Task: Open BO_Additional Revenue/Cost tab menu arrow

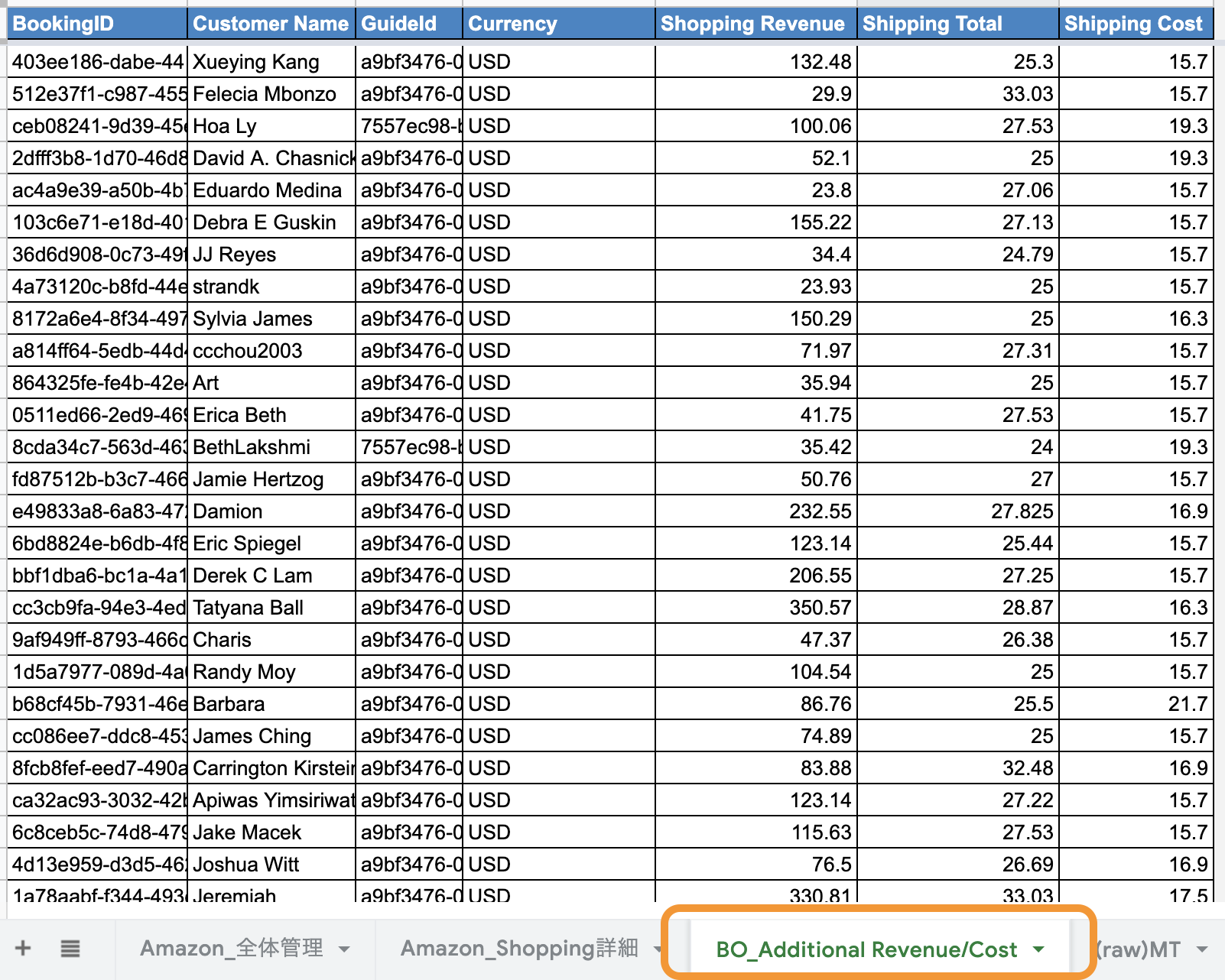Action: point(1038,949)
